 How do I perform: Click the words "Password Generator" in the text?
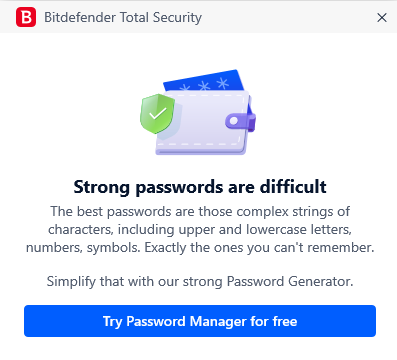(x=288, y=281)
